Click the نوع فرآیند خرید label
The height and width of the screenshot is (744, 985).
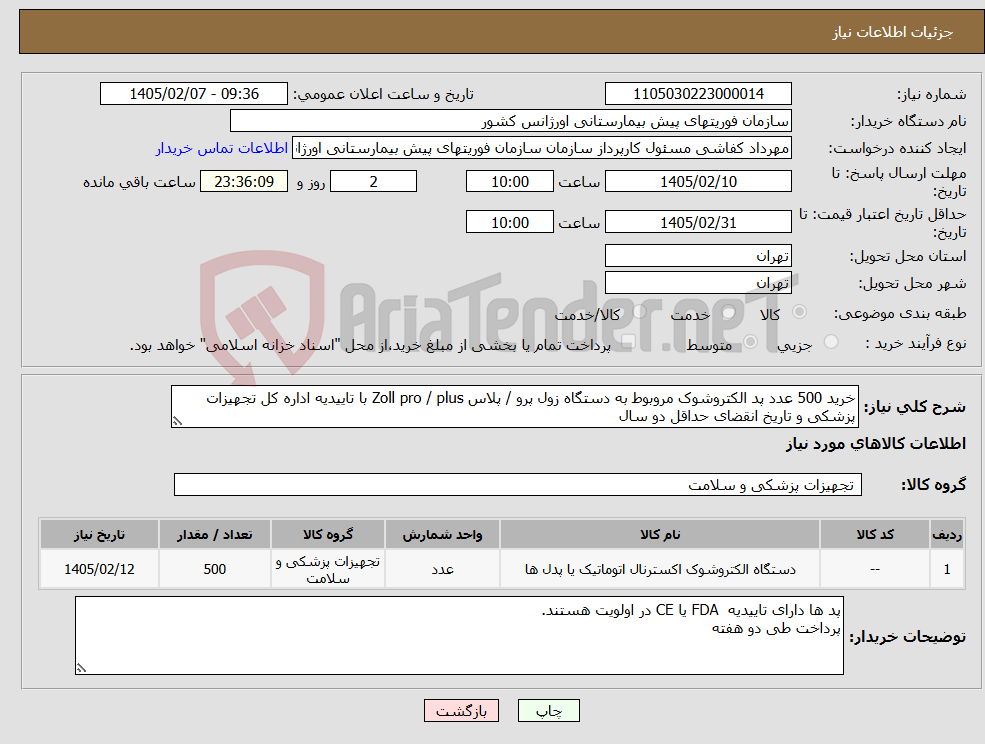point(916,343)
